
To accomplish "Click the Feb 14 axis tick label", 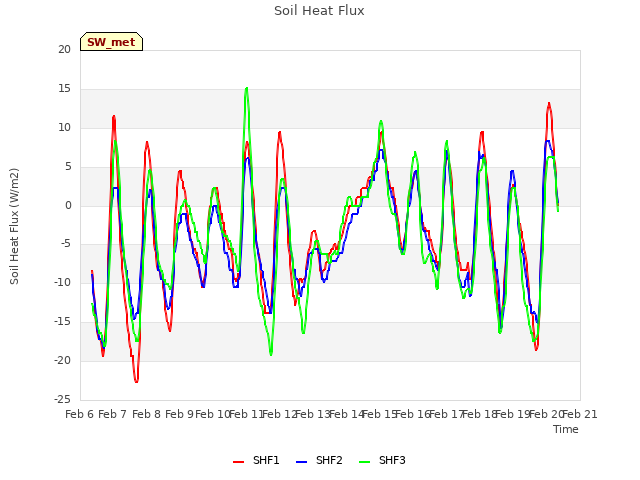I will pyautogui.click(x=346, y=415).
